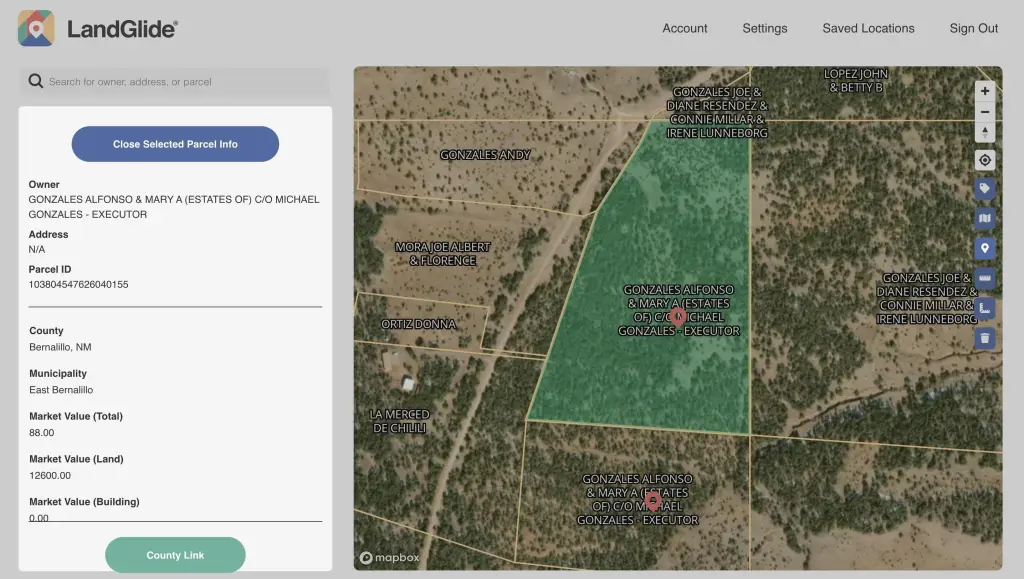The height and width of the screenshot is (579, 1024).
Task: Open the County Link button
Action: 175,555
